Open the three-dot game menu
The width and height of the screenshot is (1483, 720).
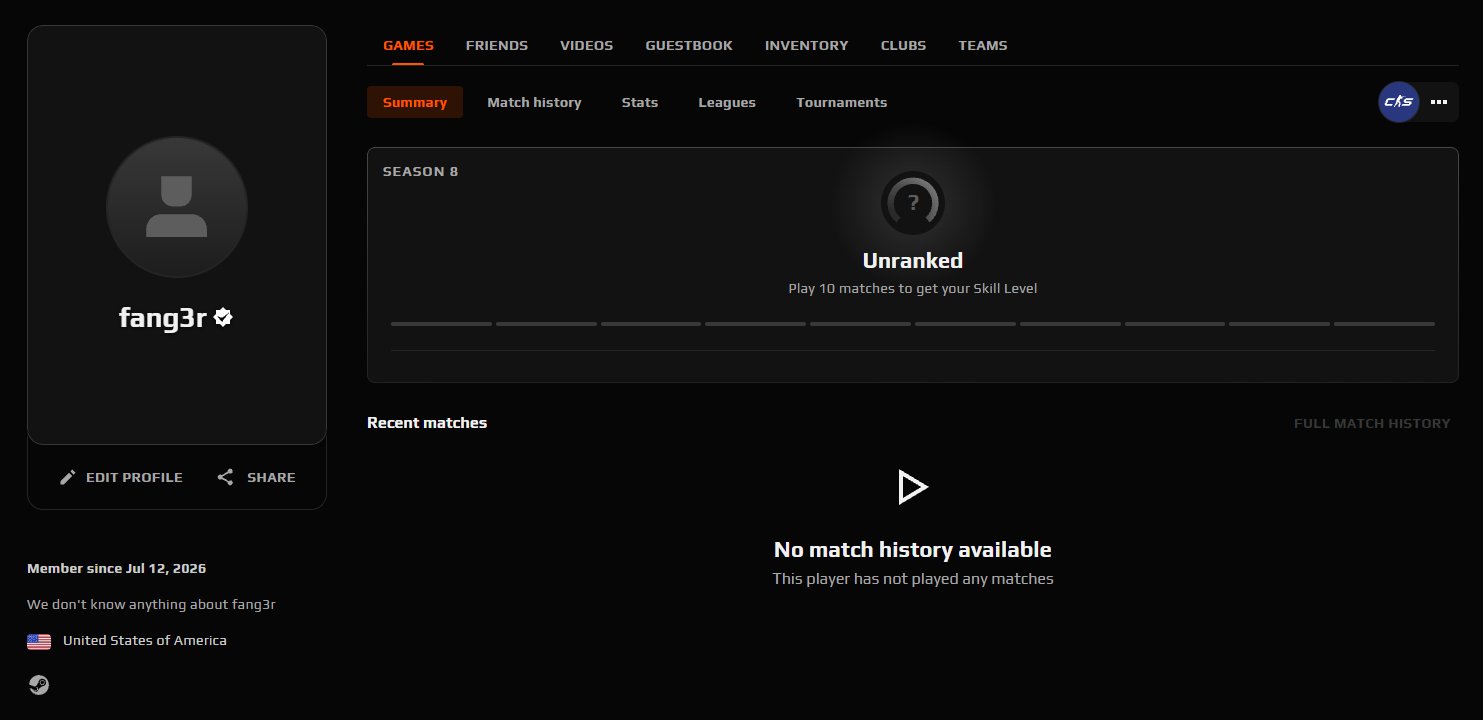(1439, 102)
